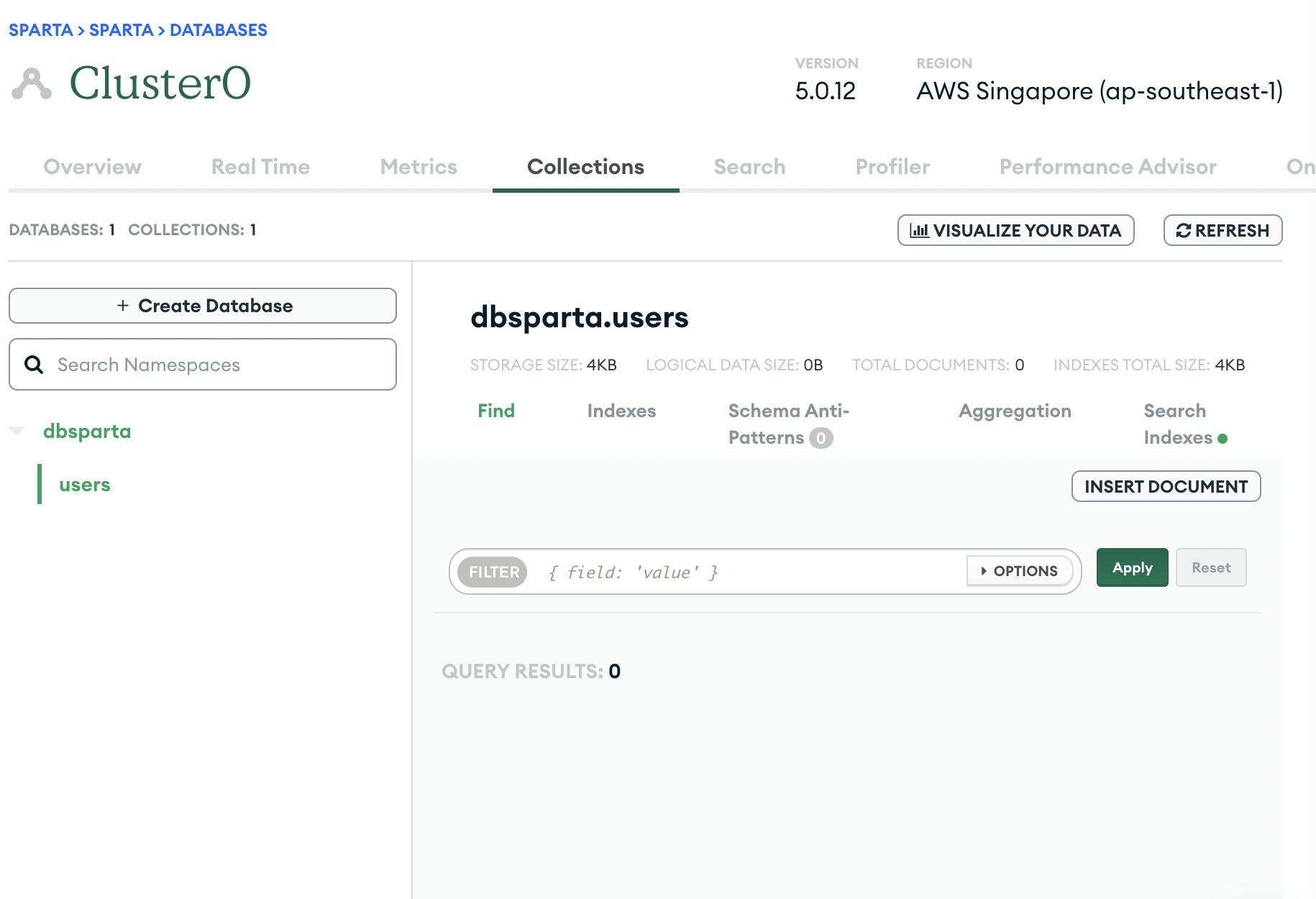Image resolution: width=1316 pixels, height=899 pixels.
Task: Expand the query OPTIONS panel
Action: (1019, 571)
